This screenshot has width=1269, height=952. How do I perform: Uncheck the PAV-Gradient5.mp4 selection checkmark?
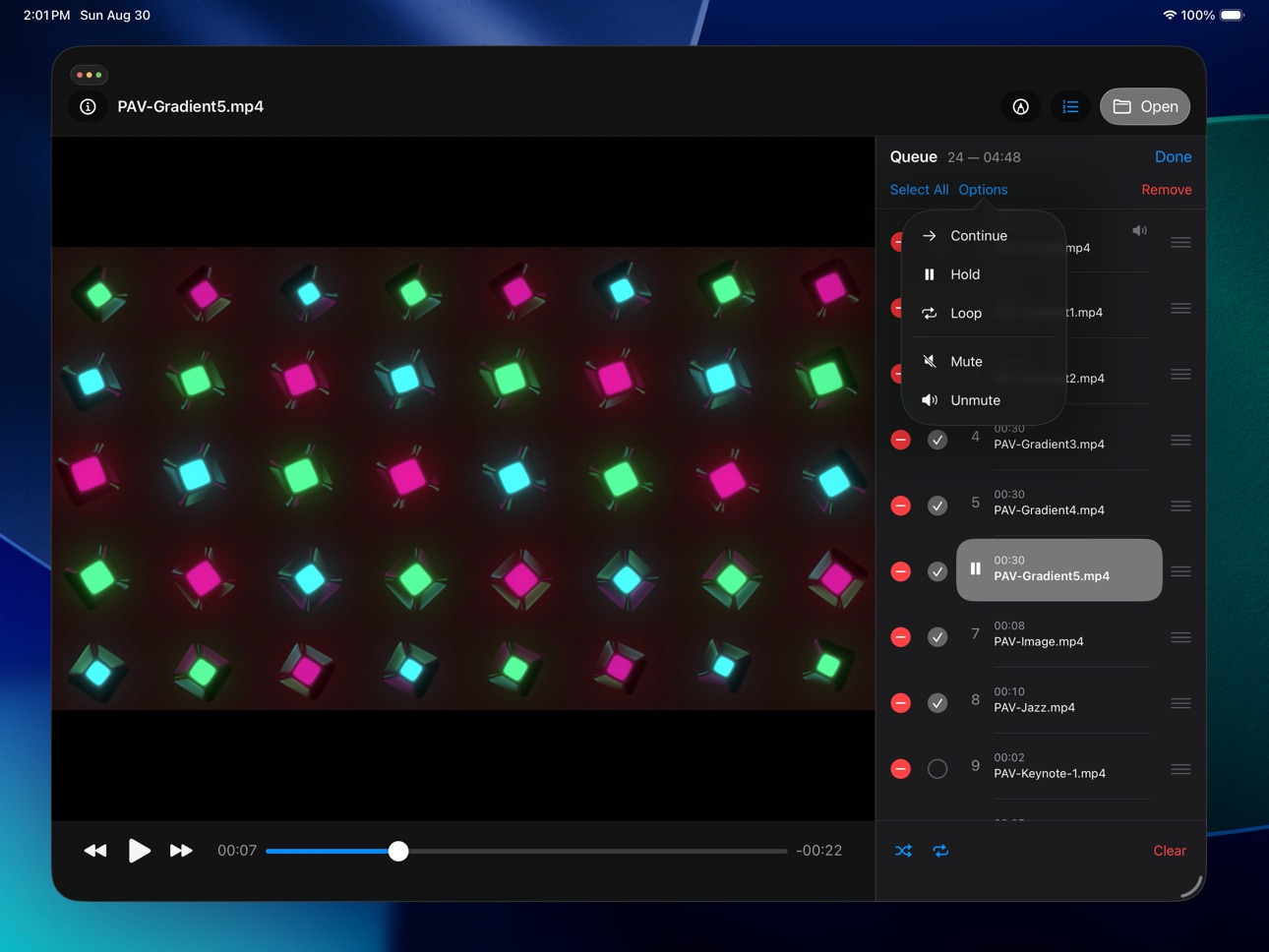pos(937,571)
